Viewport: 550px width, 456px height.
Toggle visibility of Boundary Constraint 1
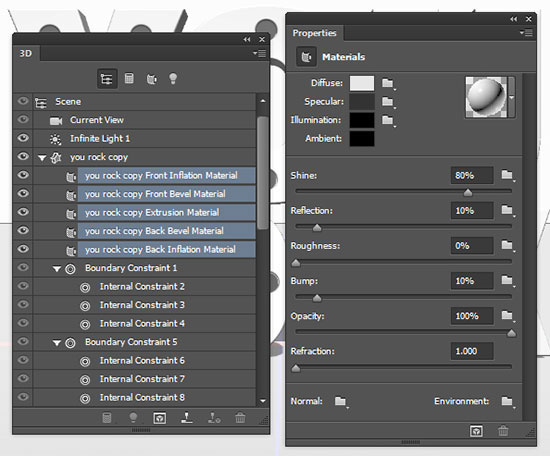[x=23, y=267]
